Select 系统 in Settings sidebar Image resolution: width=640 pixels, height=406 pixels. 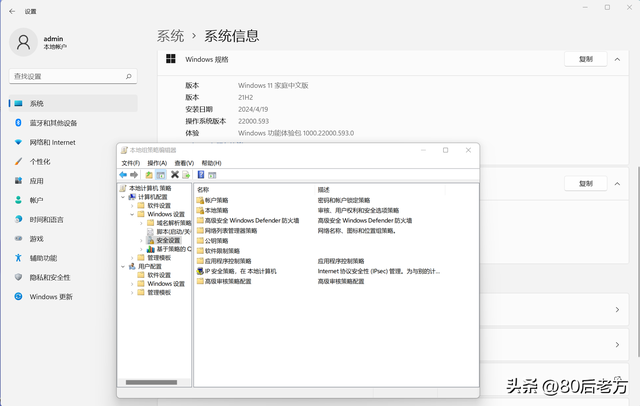[x=73, y=104]
